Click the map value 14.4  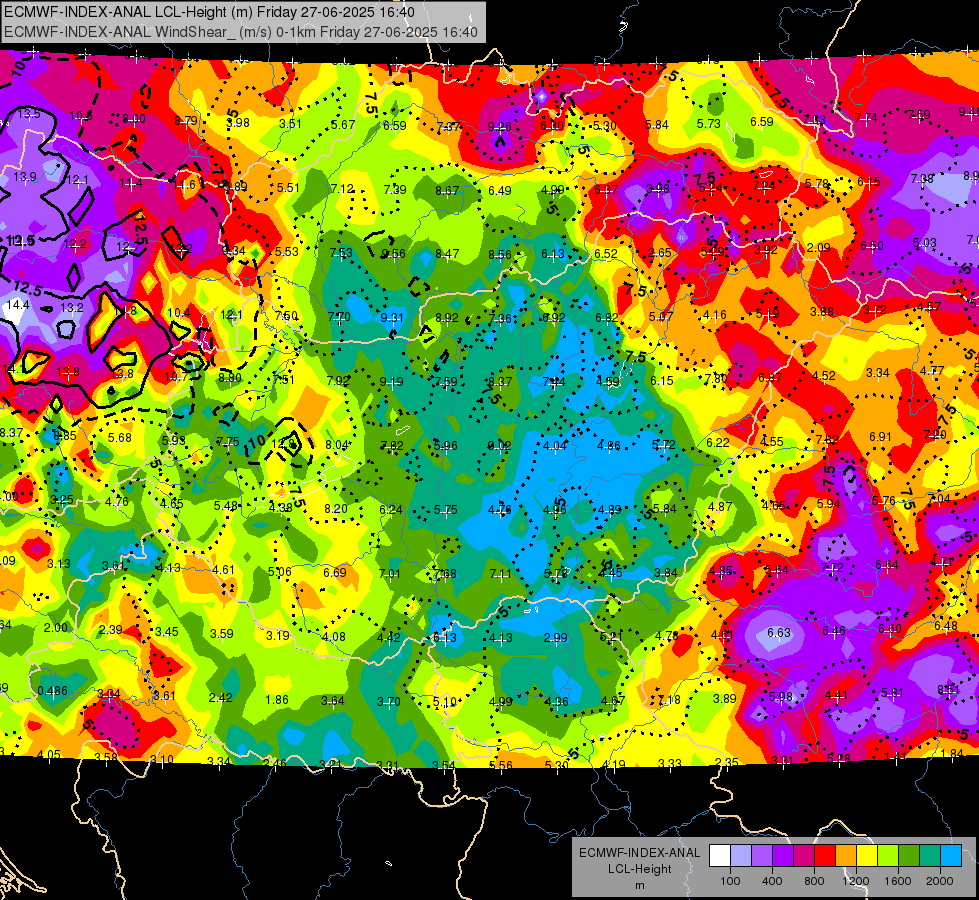coord(18,305)
